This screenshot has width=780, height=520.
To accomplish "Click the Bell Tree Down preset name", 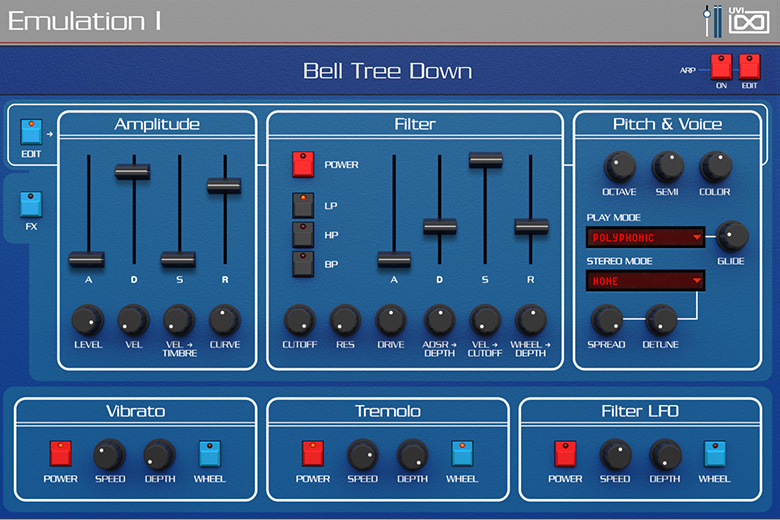I will pos(388,71).
